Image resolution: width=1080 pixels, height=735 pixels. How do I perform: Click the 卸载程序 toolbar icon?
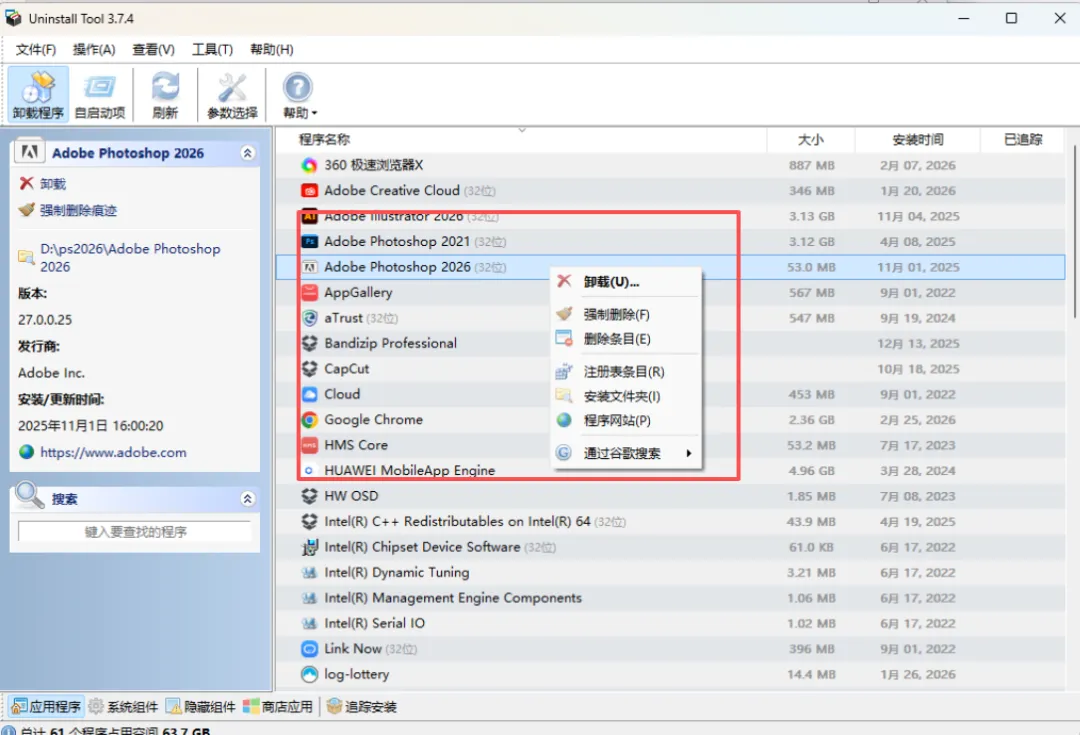pyautogui.click(x=38, y=94)
